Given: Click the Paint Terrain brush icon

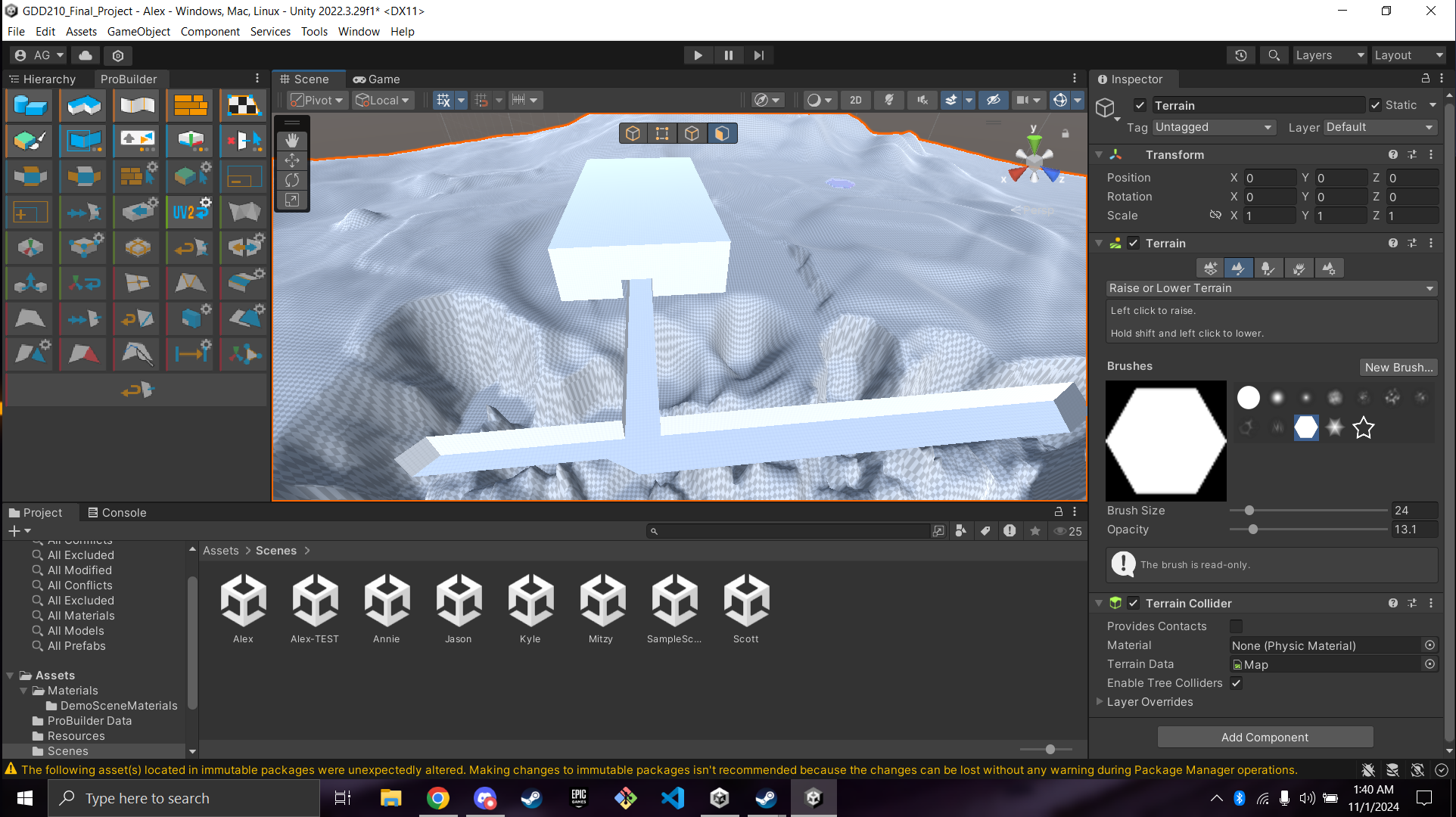Looking at the screenshot, I should pos(1238,268).
